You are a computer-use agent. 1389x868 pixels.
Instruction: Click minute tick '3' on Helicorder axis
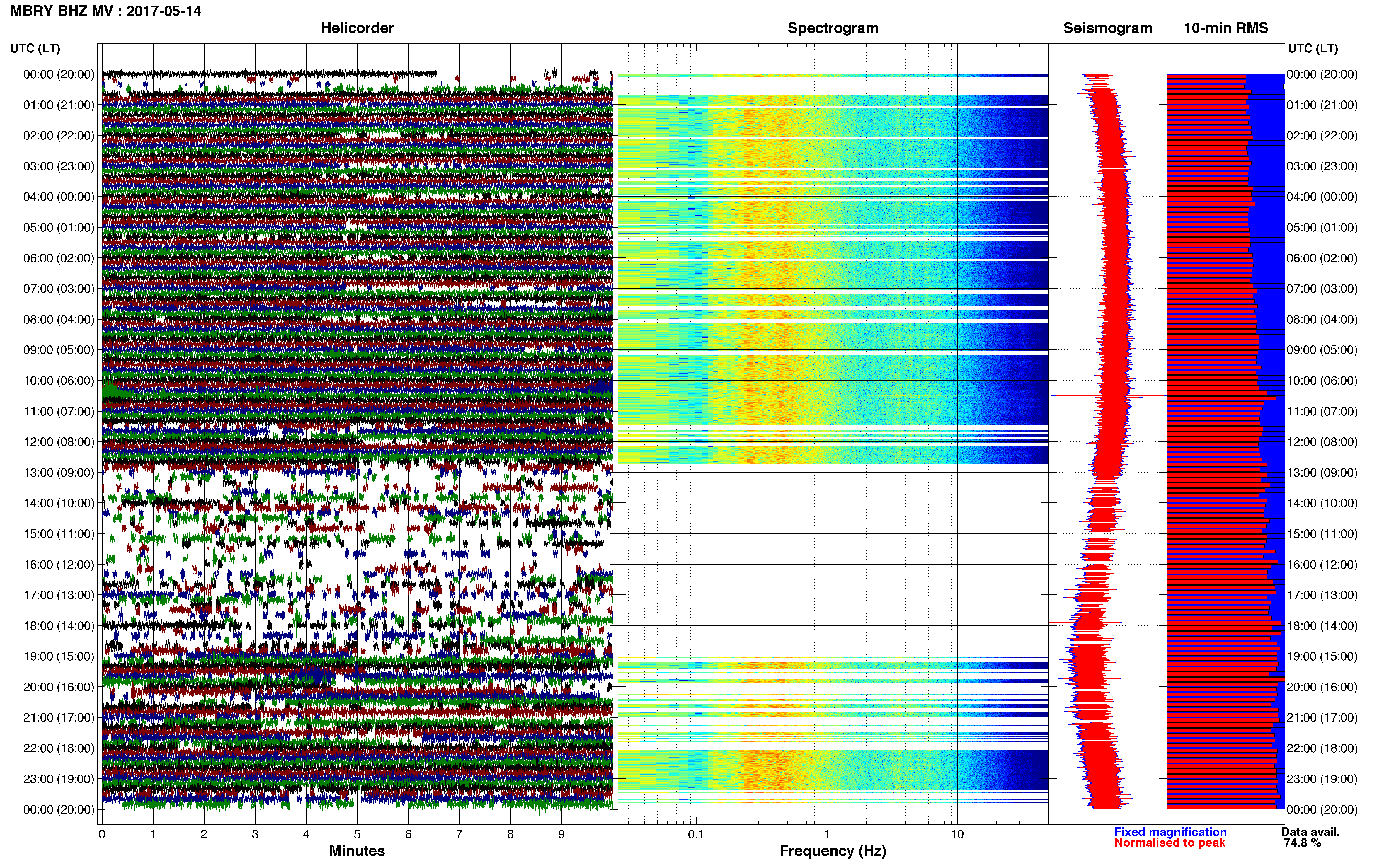point(255,834)
